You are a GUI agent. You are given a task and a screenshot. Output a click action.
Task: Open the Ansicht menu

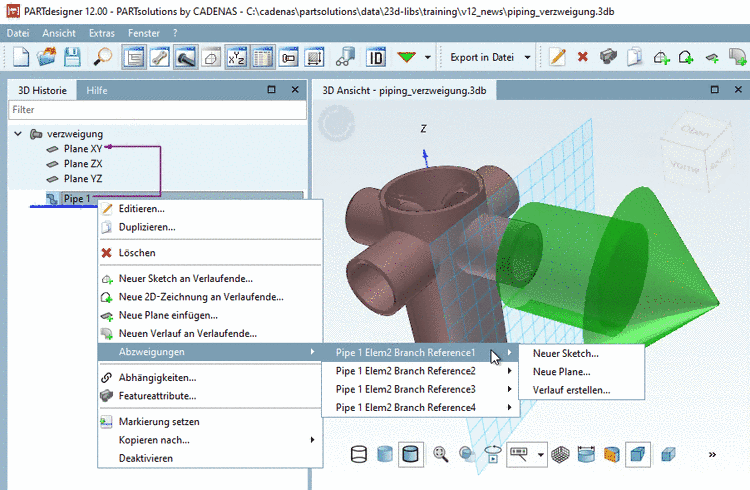pos(59,33)
